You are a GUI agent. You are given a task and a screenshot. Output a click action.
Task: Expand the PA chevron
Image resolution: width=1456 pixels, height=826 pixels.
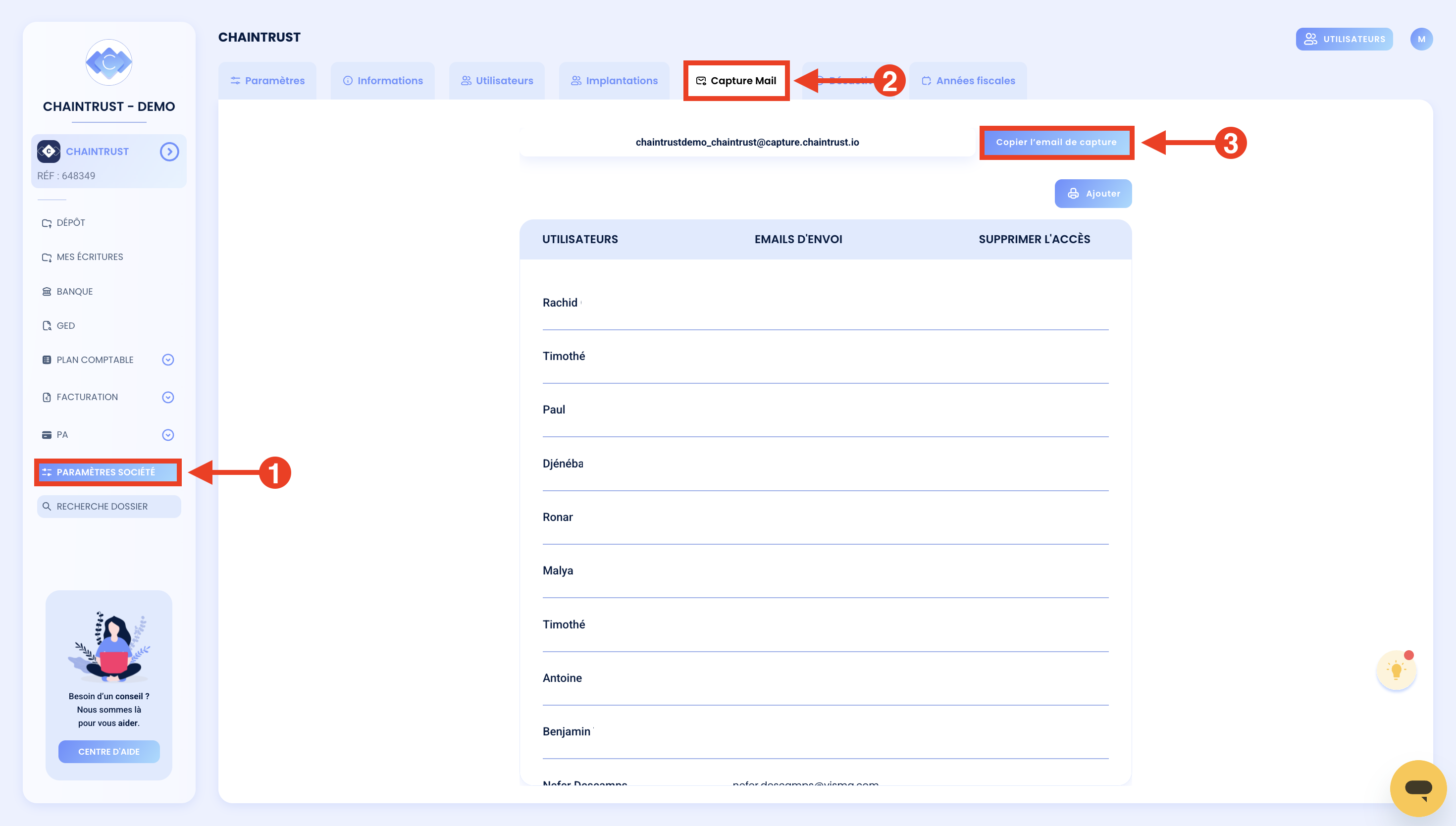tap(168, 435)
